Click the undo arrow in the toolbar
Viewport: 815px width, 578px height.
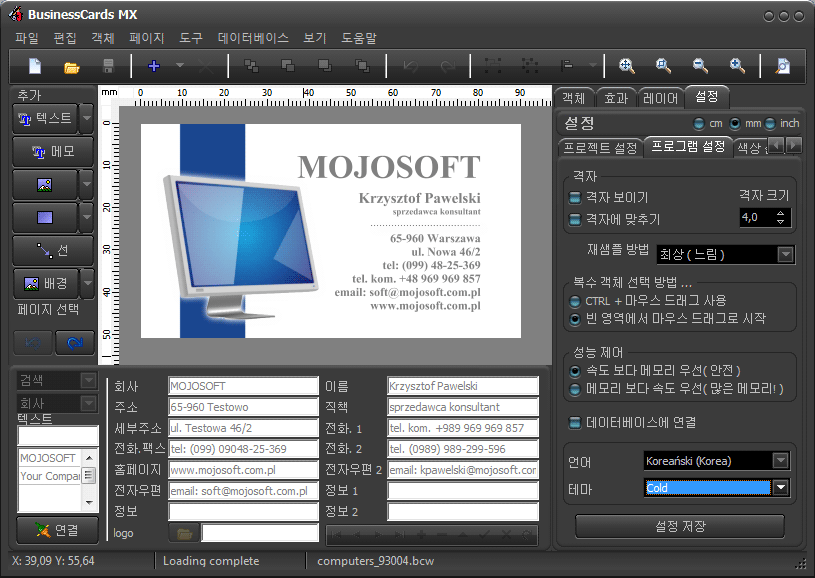(411, 66)
